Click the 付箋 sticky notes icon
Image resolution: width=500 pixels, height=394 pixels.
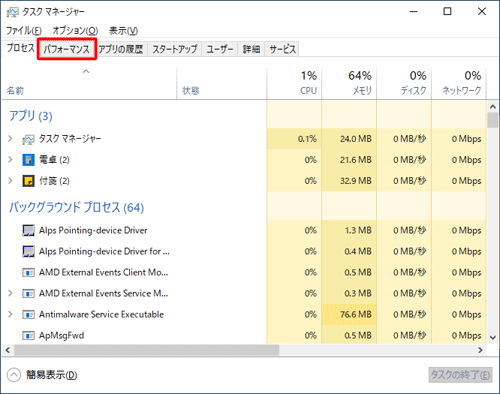[28, 181]
